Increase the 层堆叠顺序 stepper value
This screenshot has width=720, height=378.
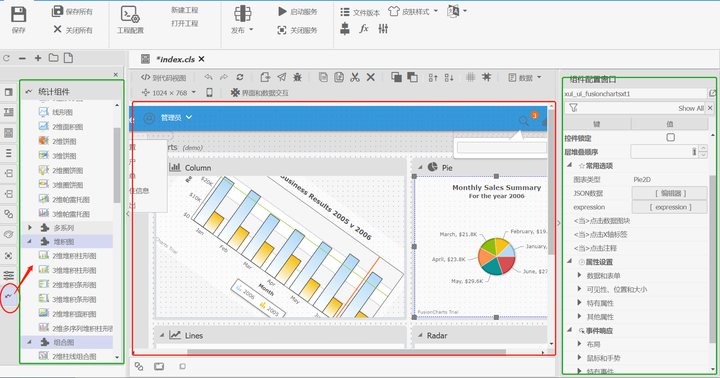[703, 148]
